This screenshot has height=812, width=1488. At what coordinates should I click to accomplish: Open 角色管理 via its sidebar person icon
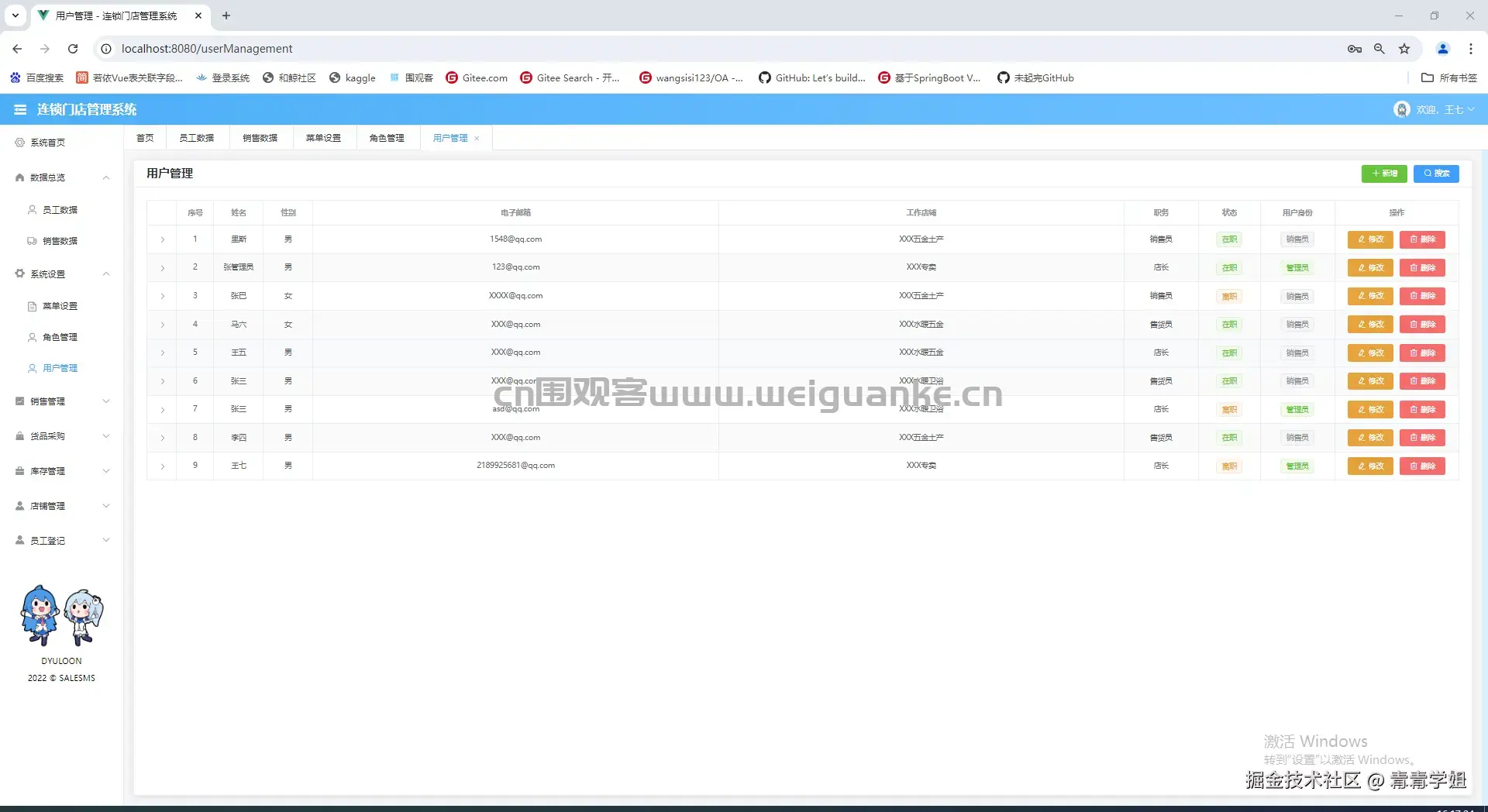(33, 337)
